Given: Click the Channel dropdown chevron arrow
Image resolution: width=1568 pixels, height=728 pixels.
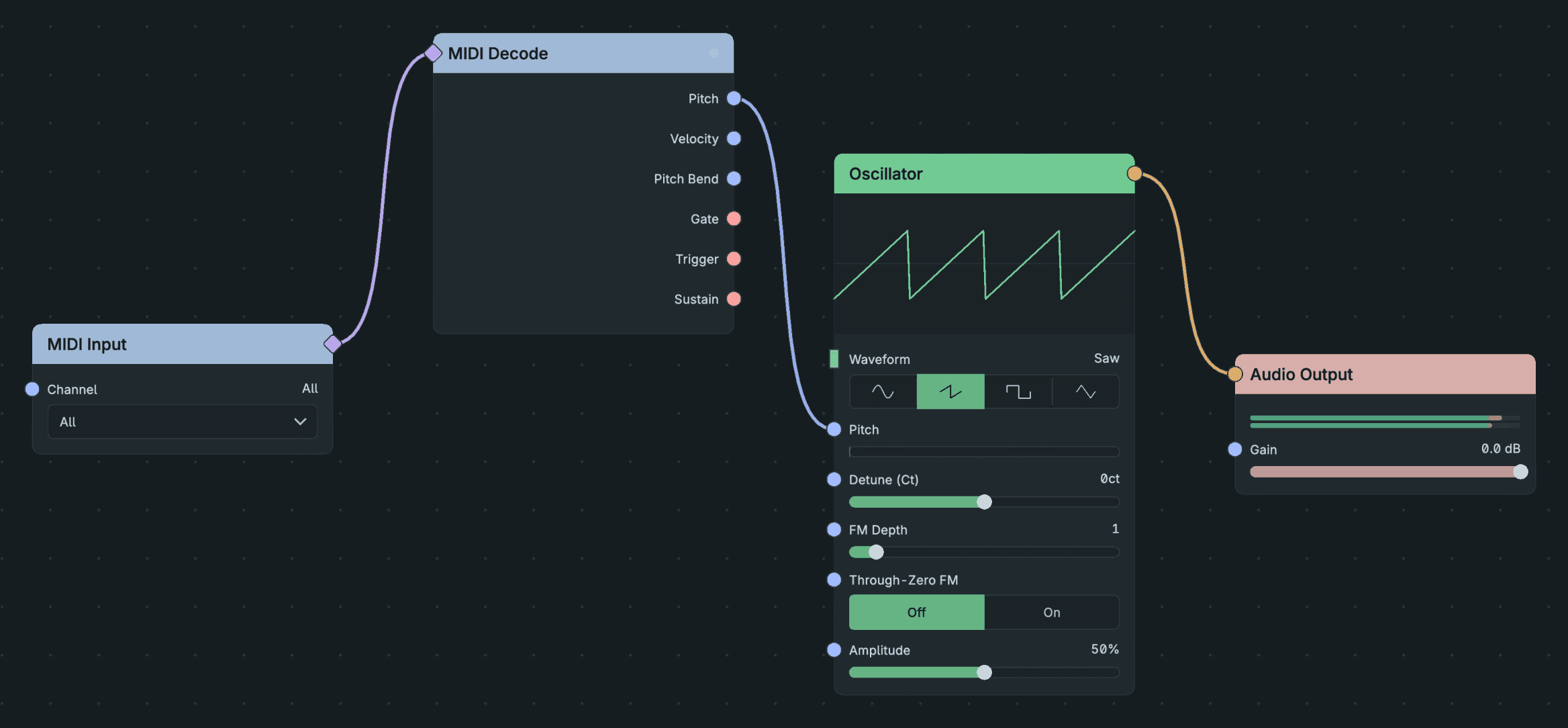Looking at the screenshot, I should click(x=300, y=422).
